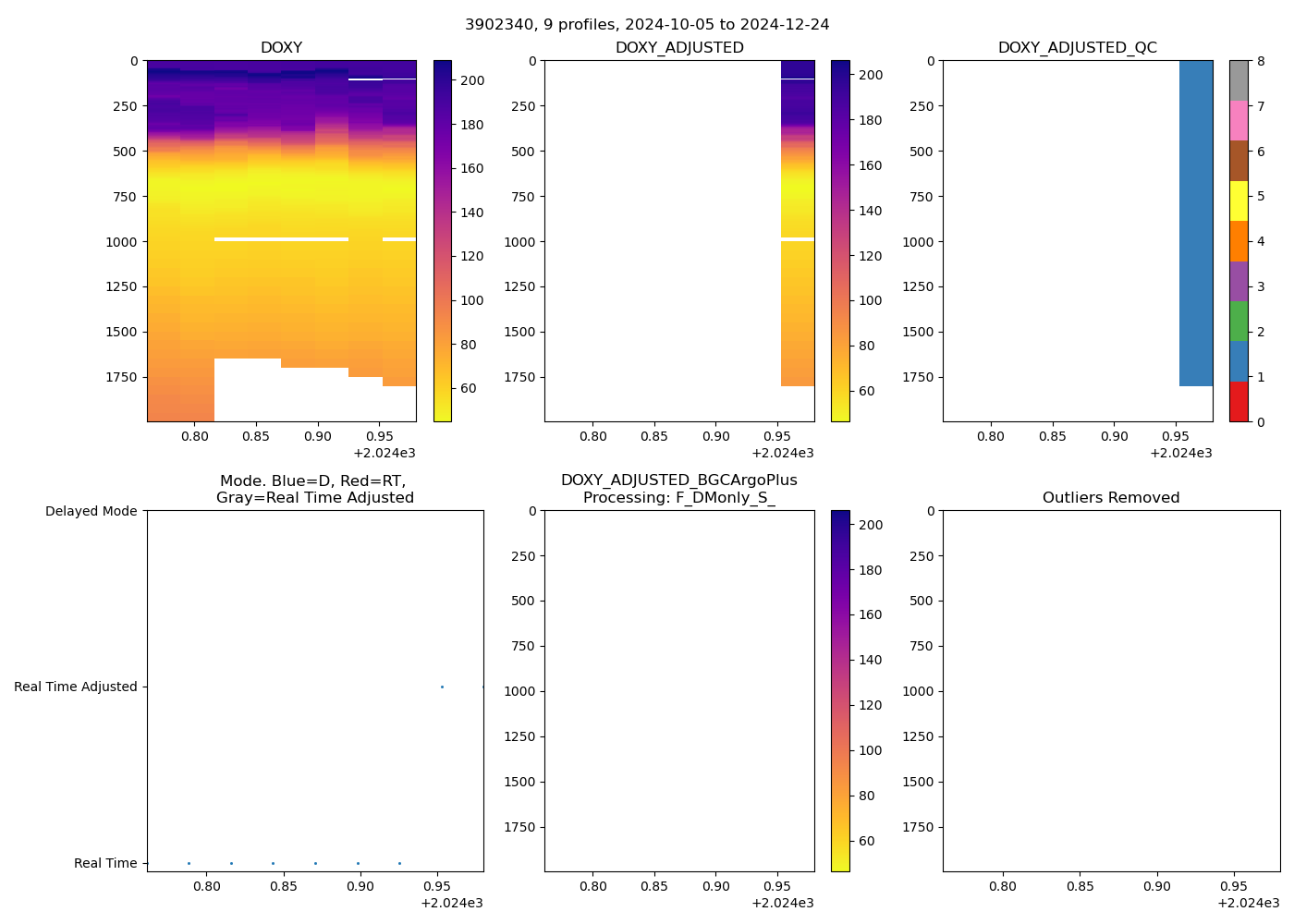Screen dimensions: 1294x924
Task: Click the figure title with float ID 3902340
Action: (647, 25)
